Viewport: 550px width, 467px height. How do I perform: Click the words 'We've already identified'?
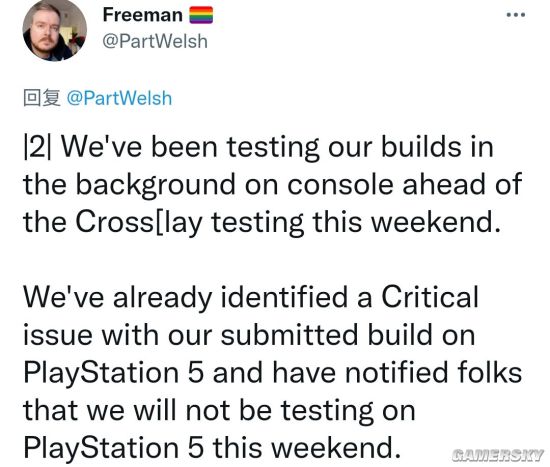click(x=186, y=297)
